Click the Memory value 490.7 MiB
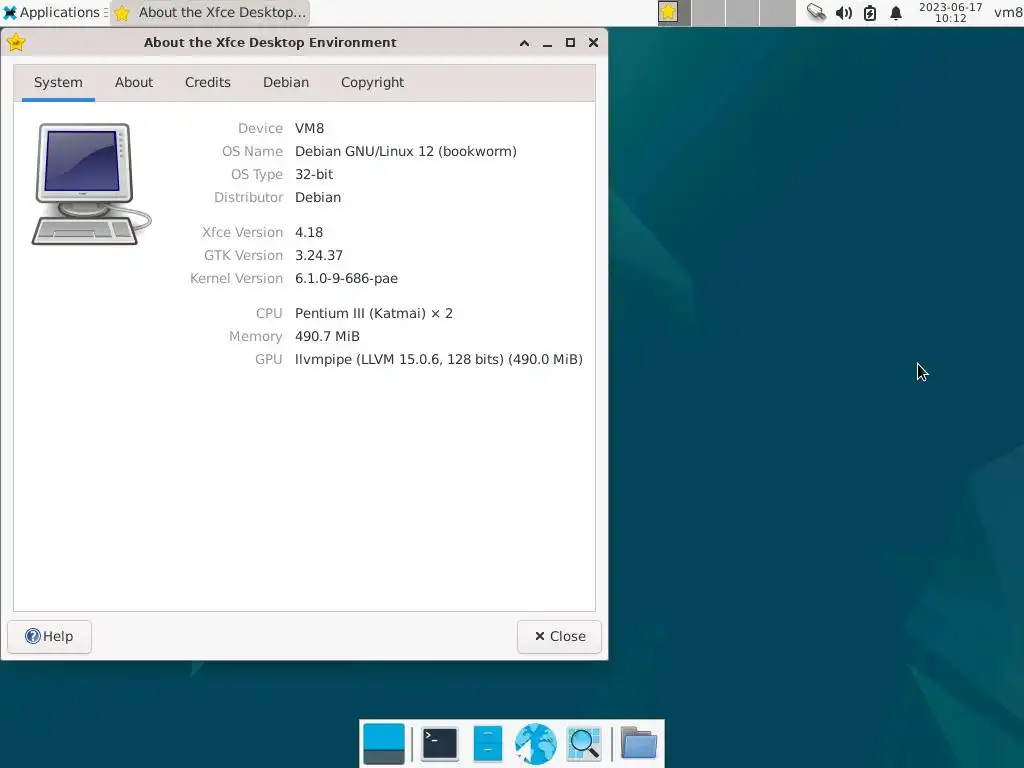Screen dimensions: 1024x768 pyautogui.click(x=327, y=336)
